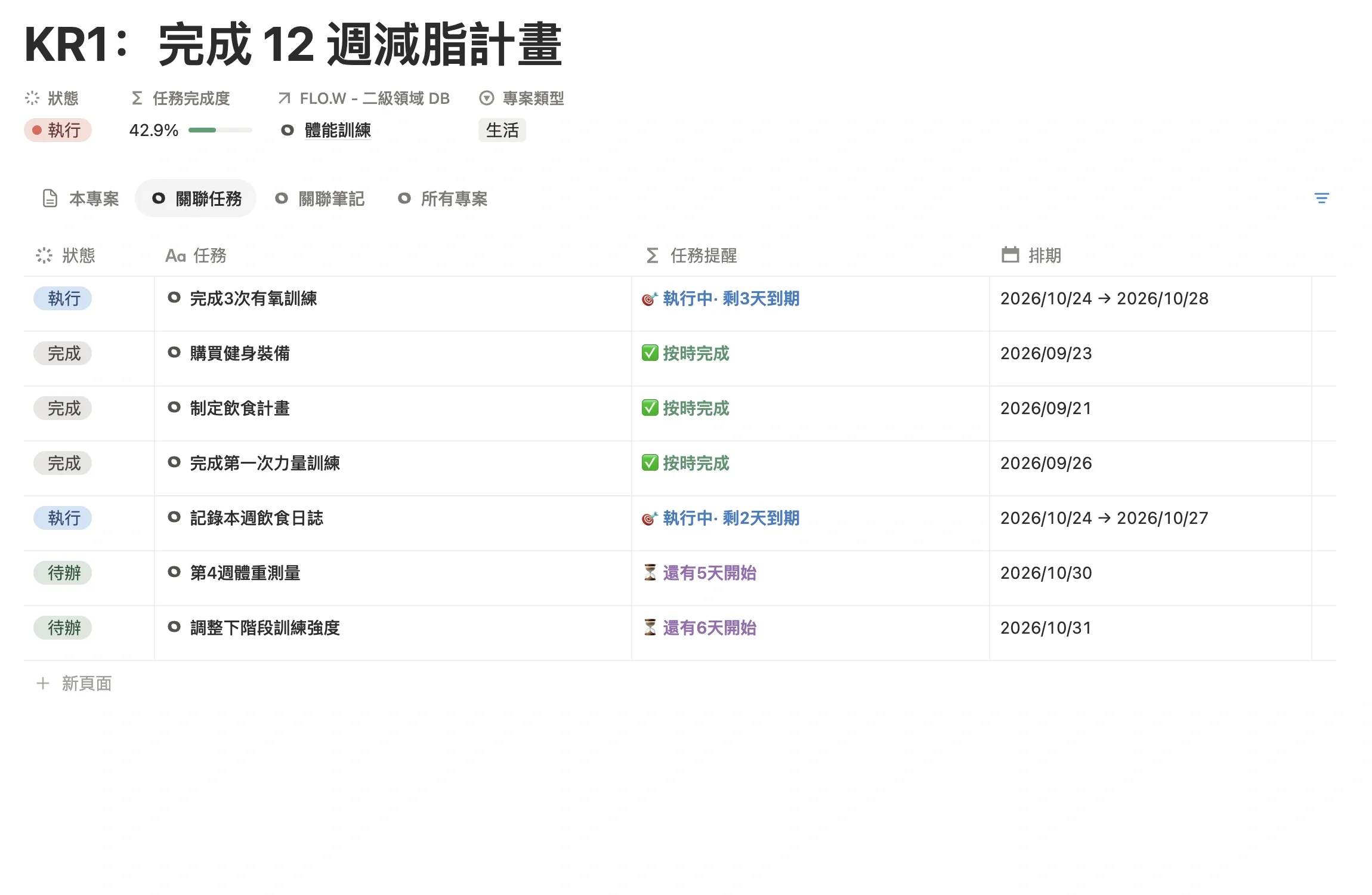
Task: Change status of 調整下階段訓練強度 row
Action: 63,628
